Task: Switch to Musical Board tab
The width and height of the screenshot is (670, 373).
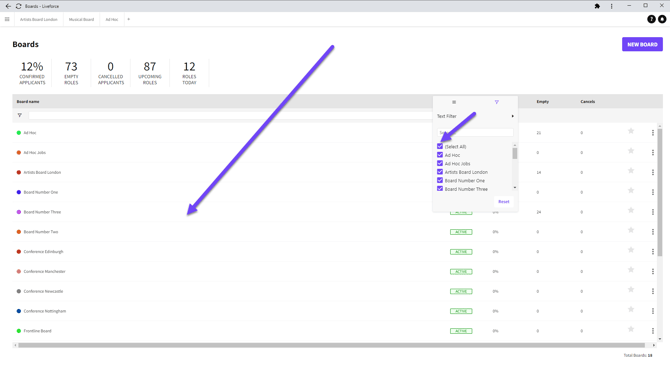Action: pos(81,19)
